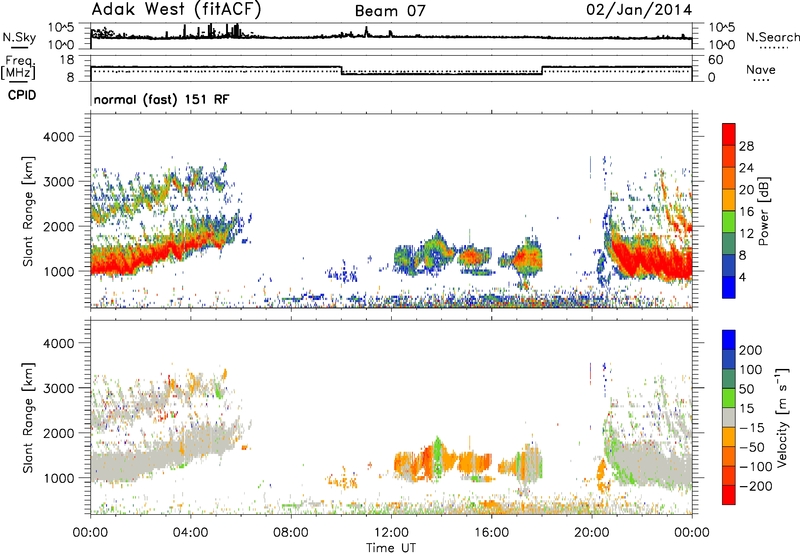This screenshot has height=554, width=800.
Task: Click the '50' tick on Velocity colorbar
Action: pos(746,389)
